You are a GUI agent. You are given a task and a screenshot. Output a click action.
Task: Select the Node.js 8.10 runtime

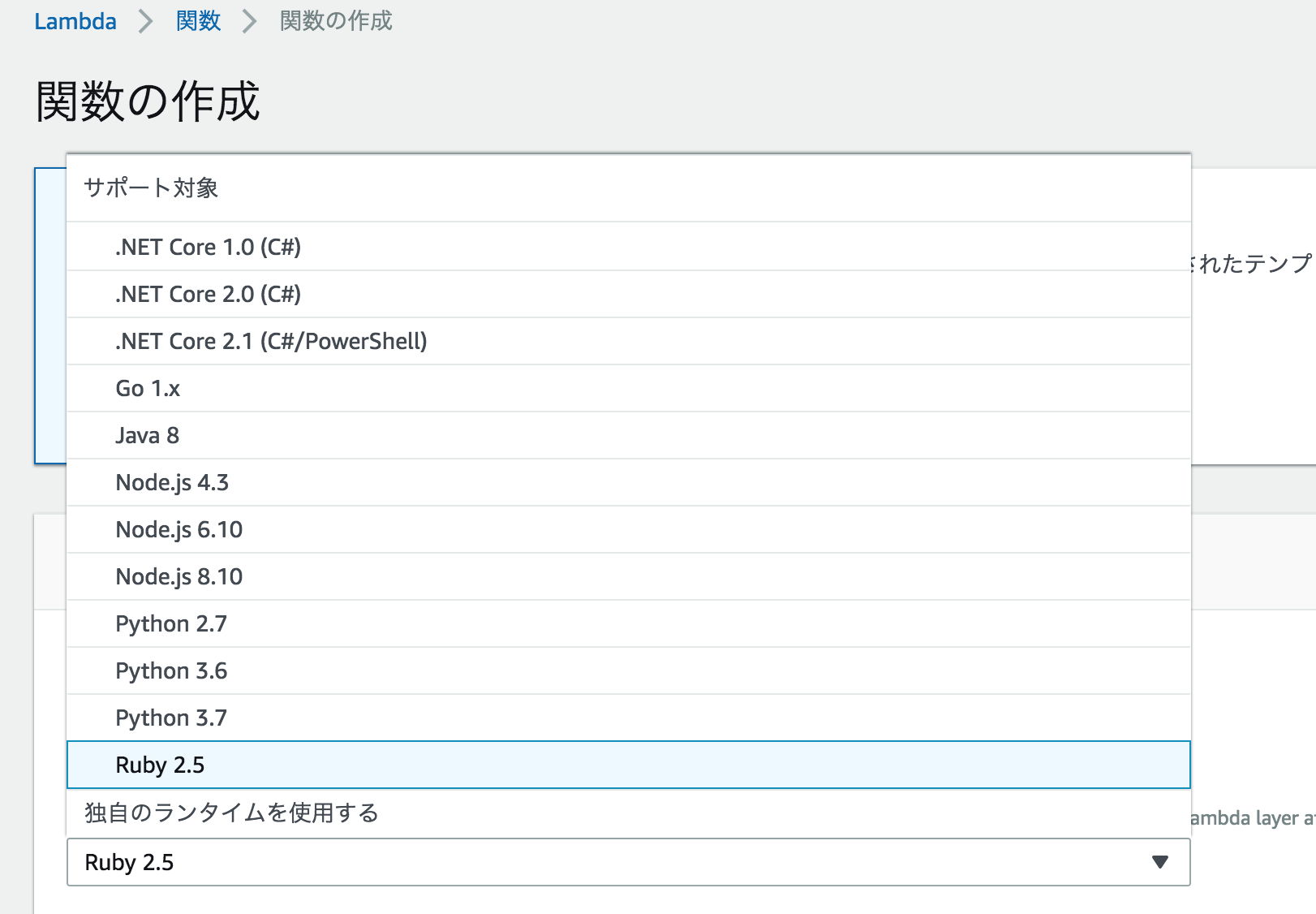[x=178, y=576]
